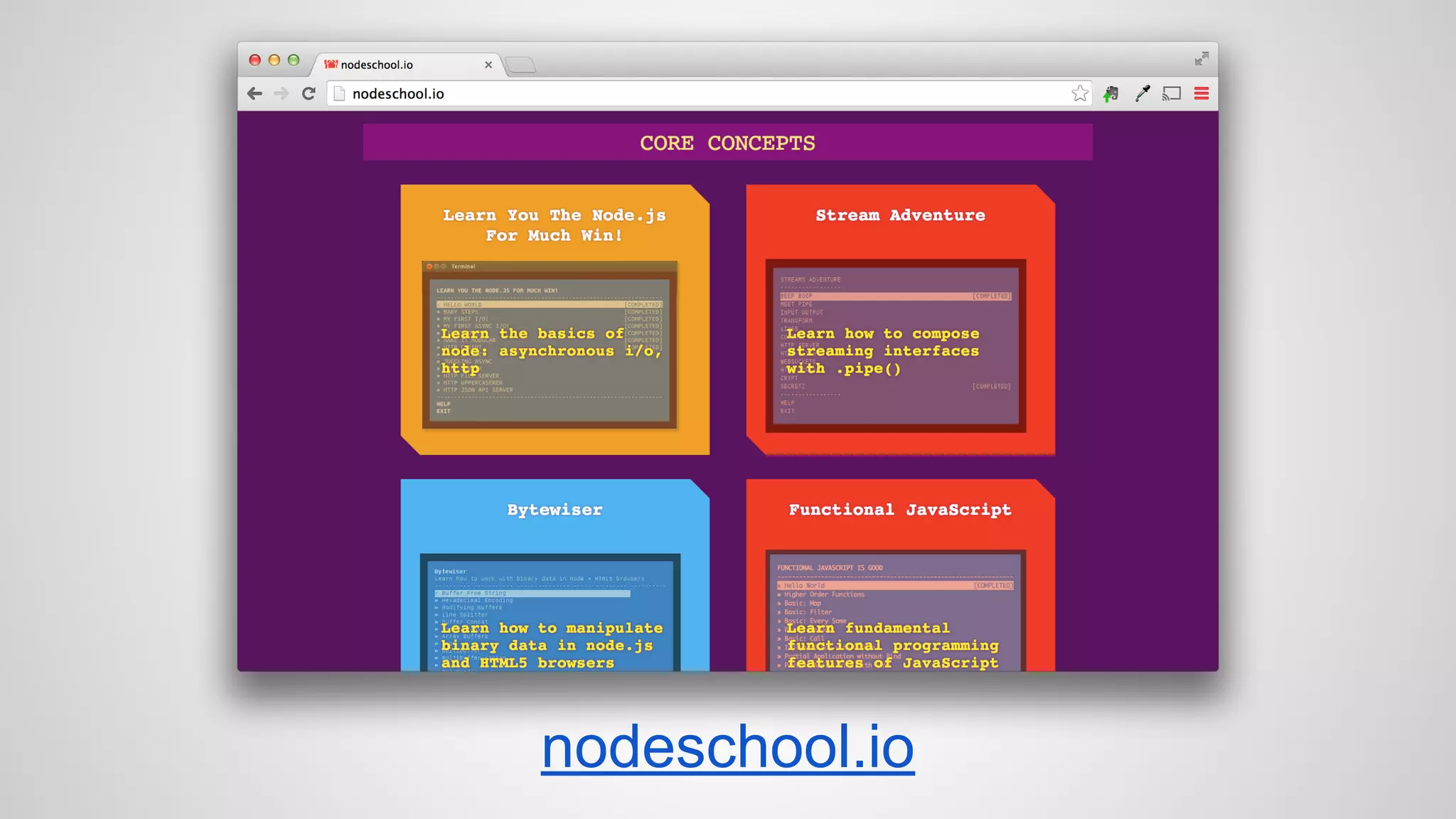Close the nodeschool.io tab
Screen dimensions: 1456x819
coord(488,65)
